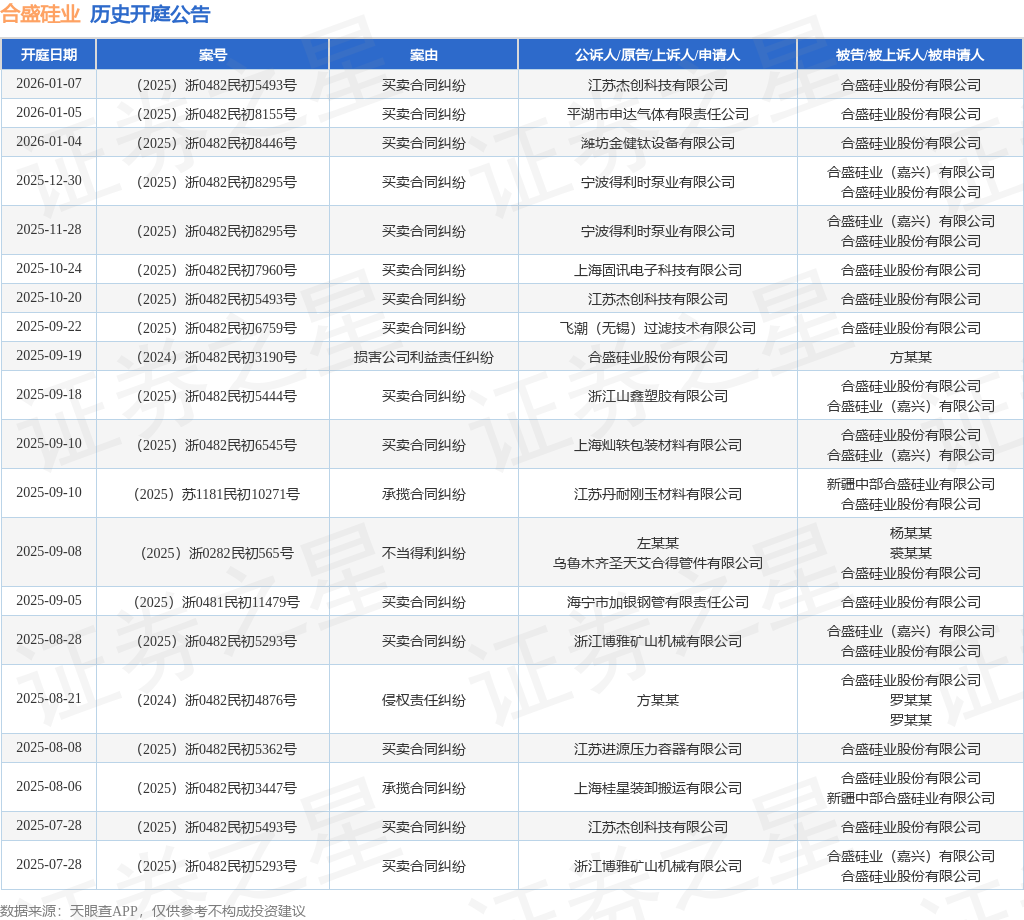Screen dimensions: 1024x920
Task: Click case number (2024)浙0482民初4876号
Action: 216,700
